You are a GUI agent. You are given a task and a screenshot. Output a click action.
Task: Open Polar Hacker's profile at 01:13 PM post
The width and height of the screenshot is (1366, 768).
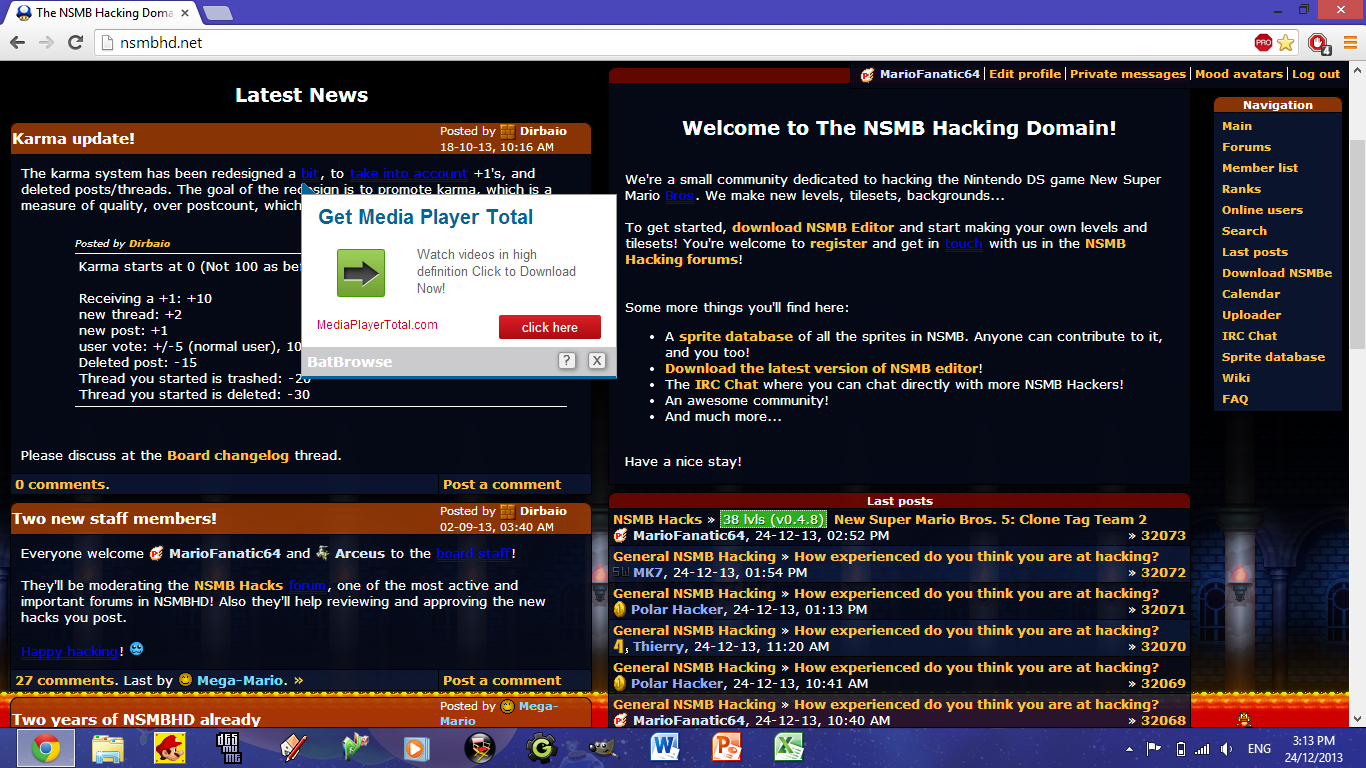pyautogui.click(x=677, y=609)
